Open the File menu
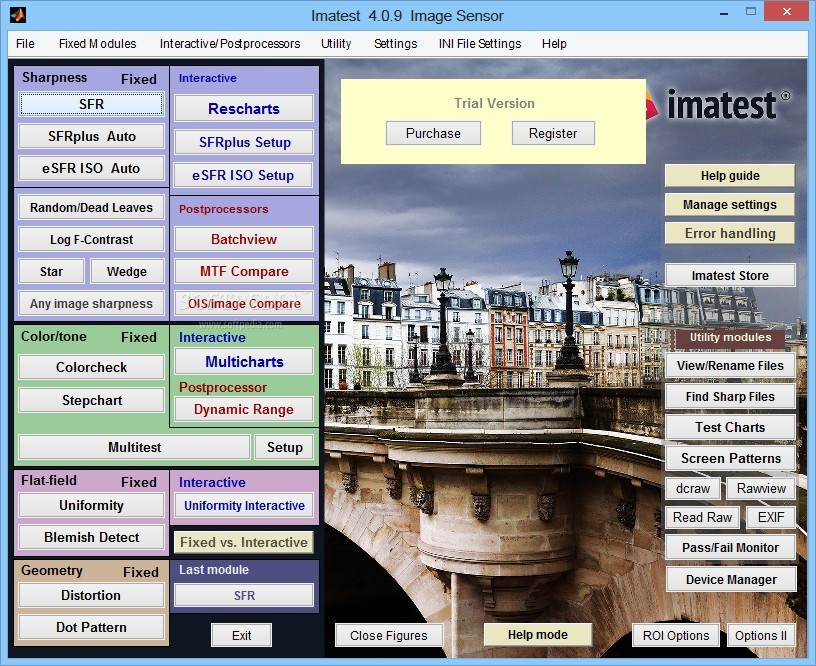The height and width of the screenshot is (666, 816). [25, 44]
